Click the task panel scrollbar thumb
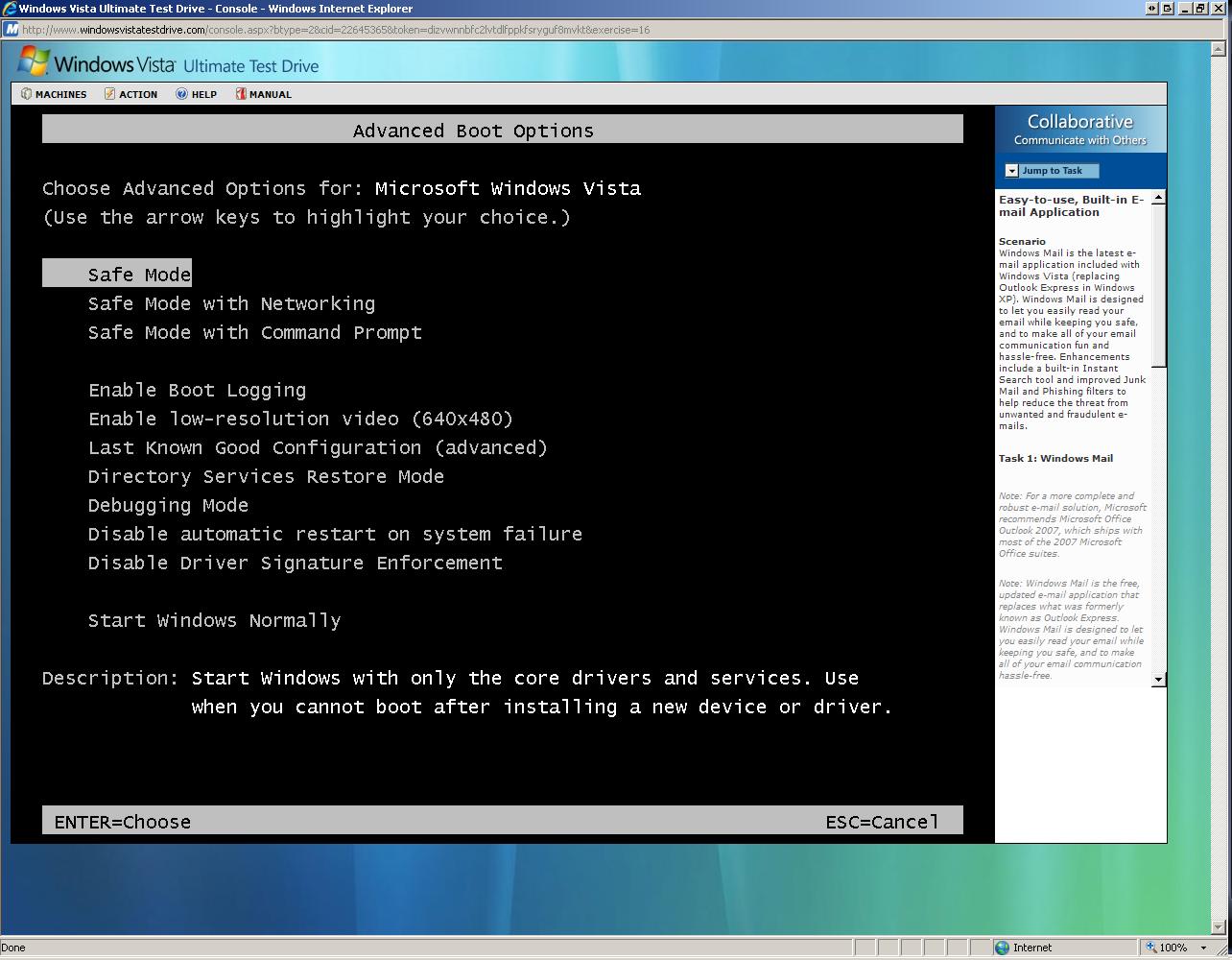This screenshot has height=960, width=1232. 1159,285
